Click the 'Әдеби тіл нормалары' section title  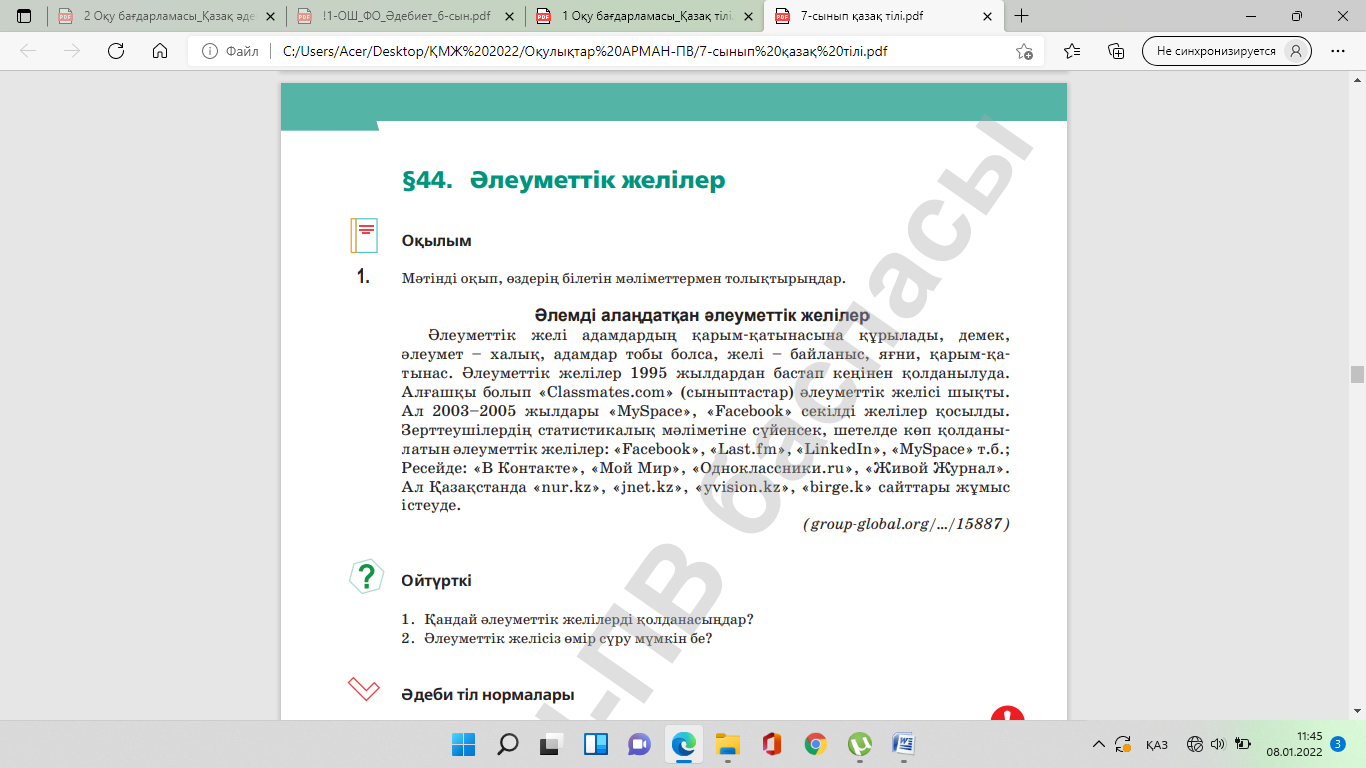[487, 694]
